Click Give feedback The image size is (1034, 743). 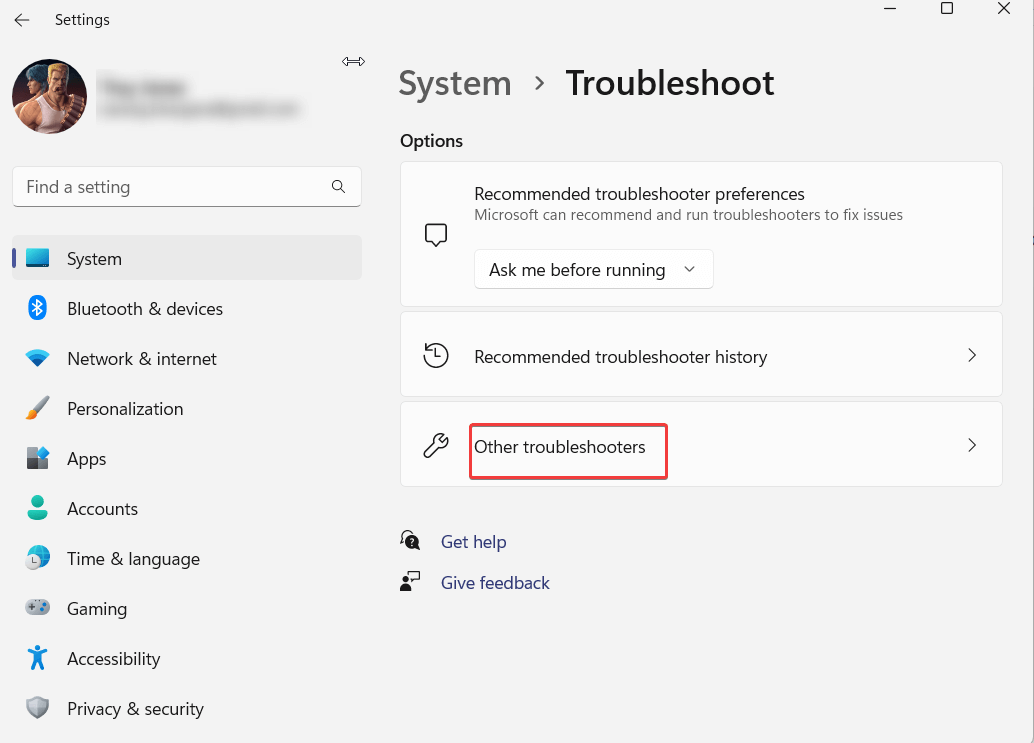coord(495,582)
